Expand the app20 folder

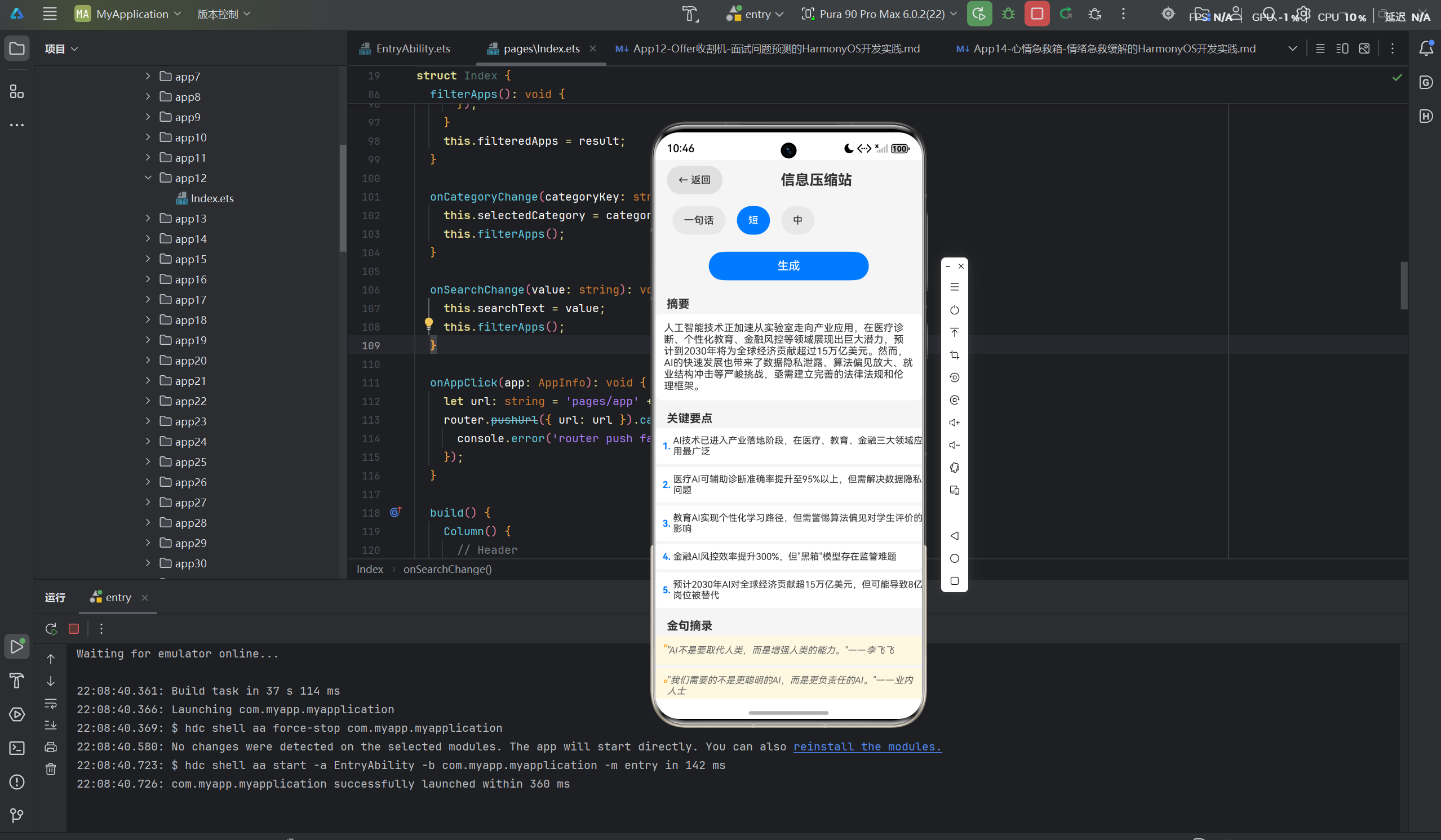click(148, 360)
